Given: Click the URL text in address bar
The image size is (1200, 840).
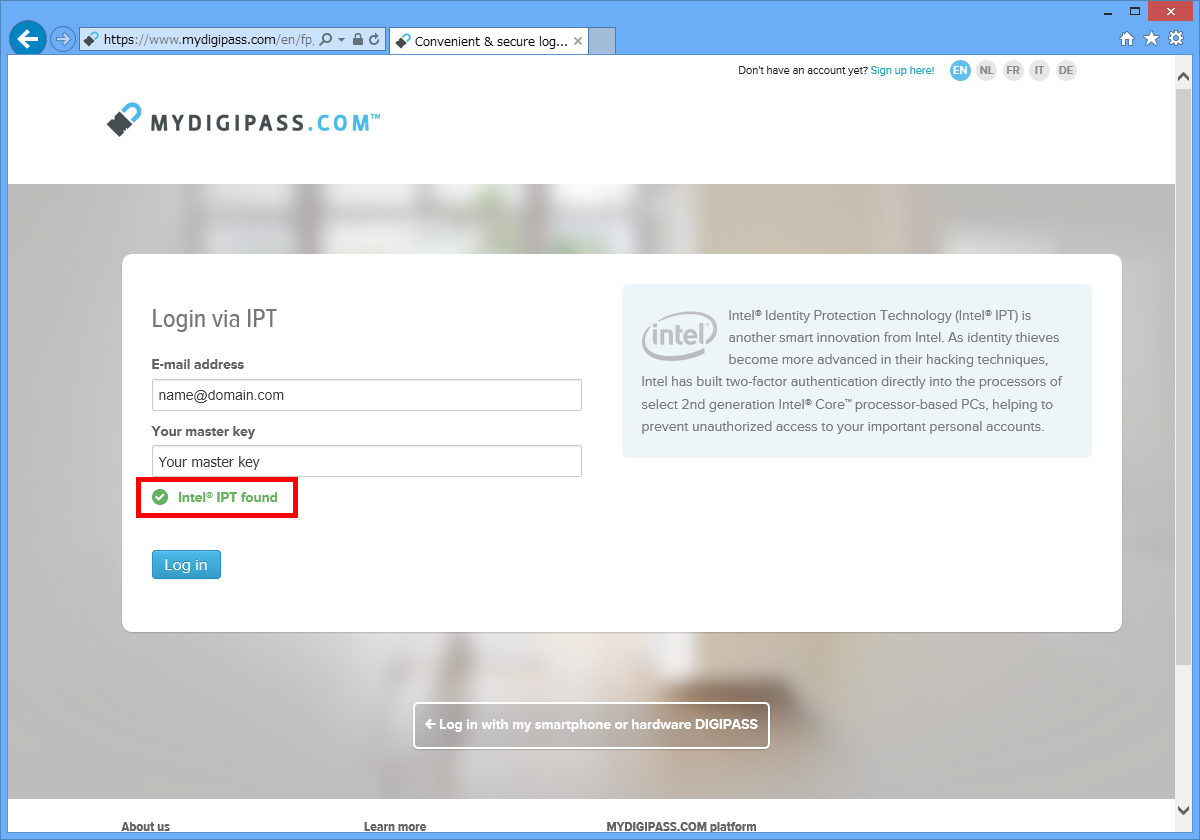Looking at the screenshot, I should point(209,40).
